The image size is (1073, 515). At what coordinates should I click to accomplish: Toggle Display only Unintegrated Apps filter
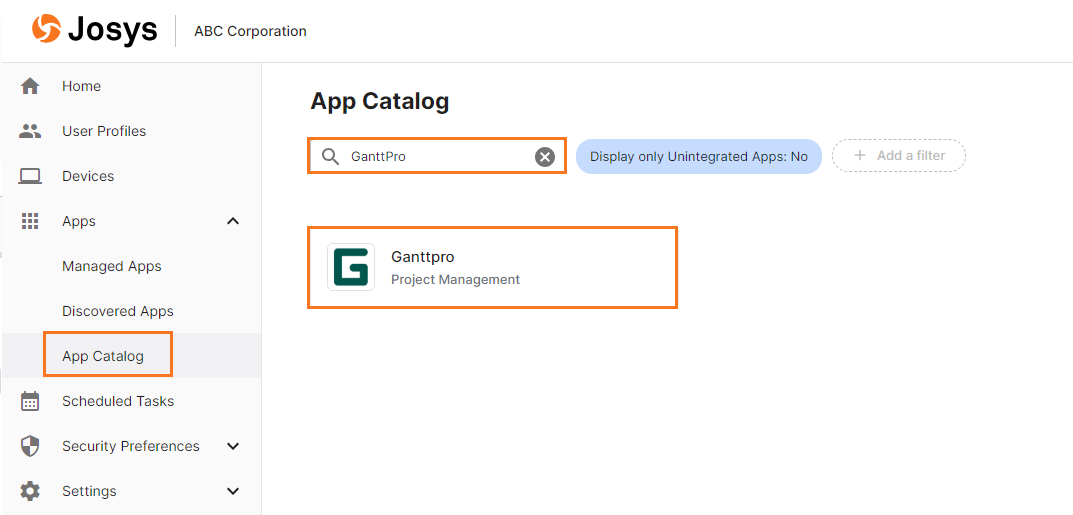tap(699, 157)
